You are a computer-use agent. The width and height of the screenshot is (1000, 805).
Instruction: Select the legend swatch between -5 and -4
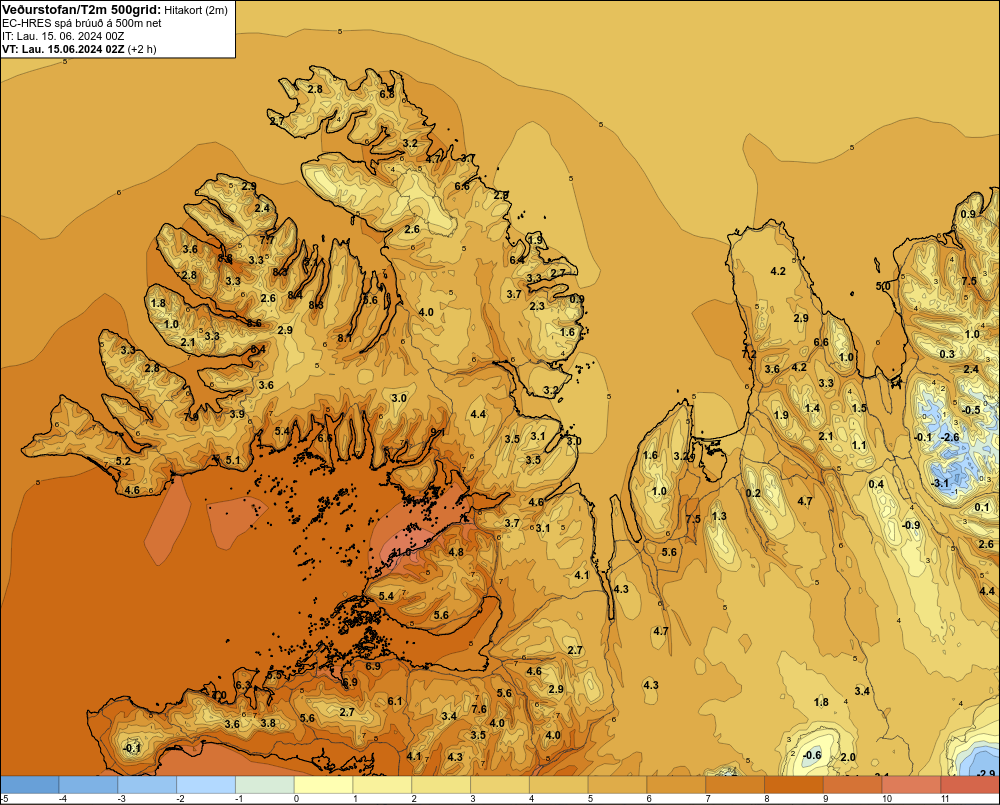30,784
